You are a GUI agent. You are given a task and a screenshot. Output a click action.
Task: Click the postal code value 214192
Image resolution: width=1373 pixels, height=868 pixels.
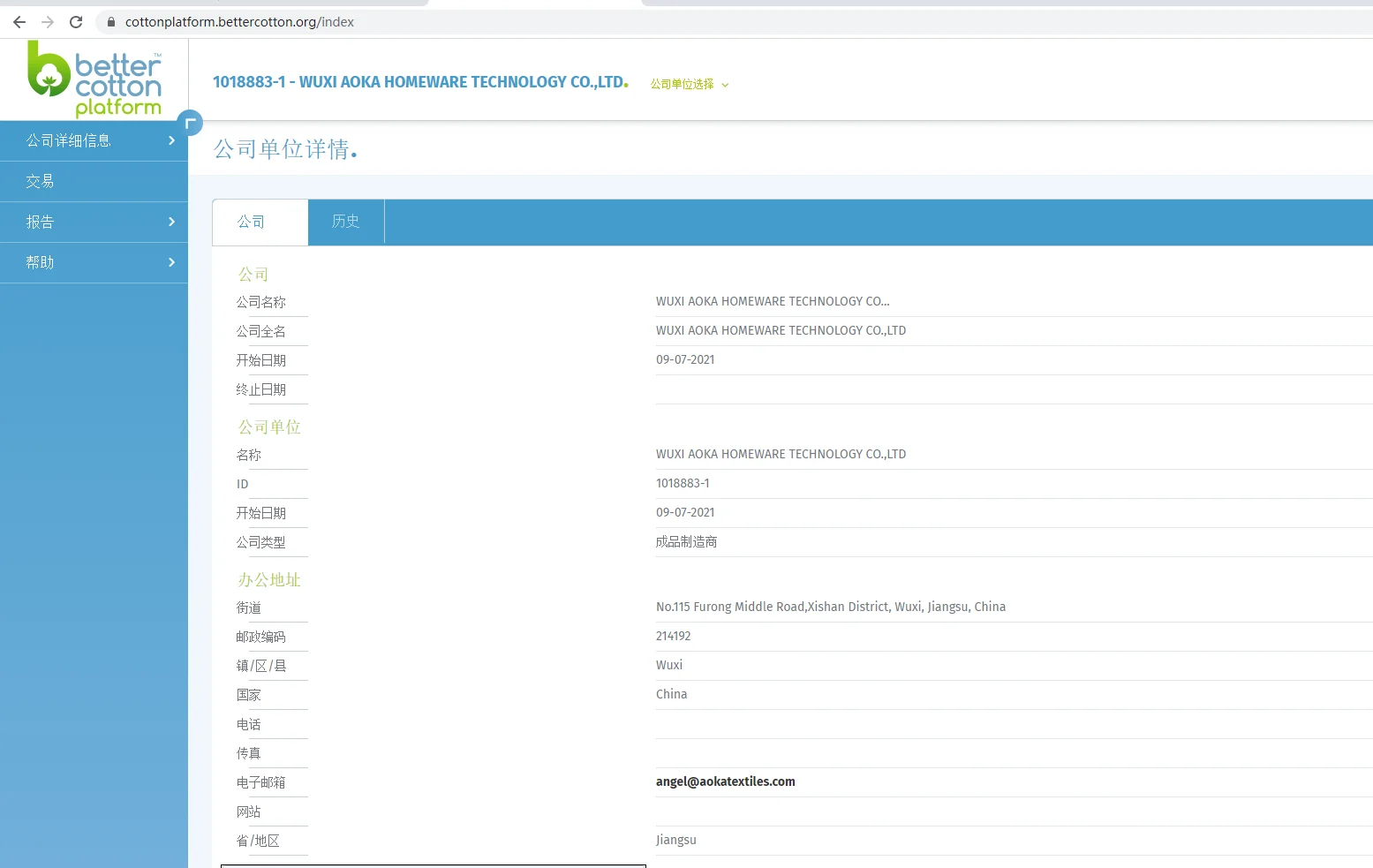673,636
